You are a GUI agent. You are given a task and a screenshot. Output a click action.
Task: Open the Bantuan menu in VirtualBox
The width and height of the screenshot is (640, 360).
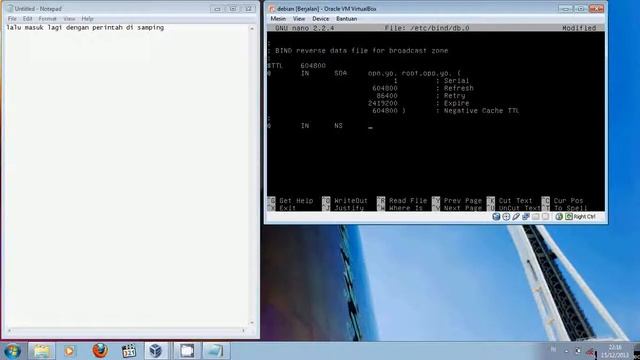pyautogui.click(x=347, y=19)
